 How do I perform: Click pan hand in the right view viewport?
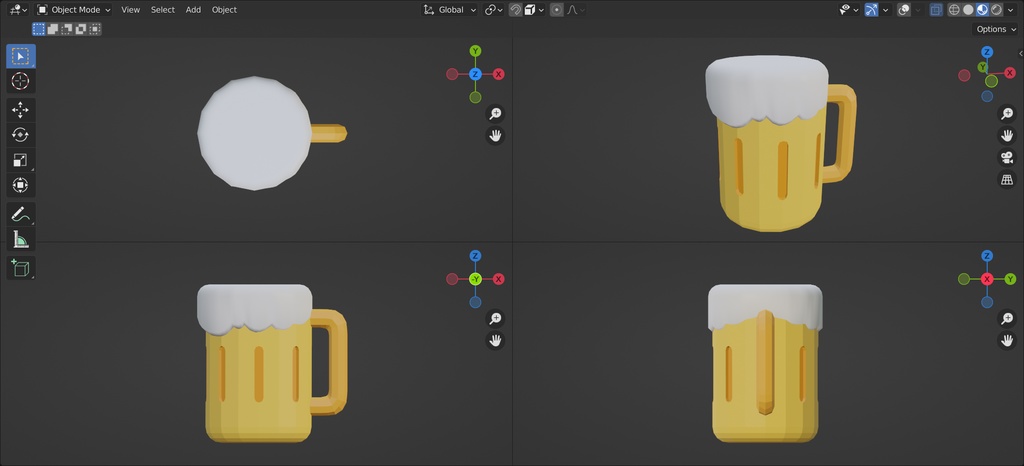coord(1007,340)
